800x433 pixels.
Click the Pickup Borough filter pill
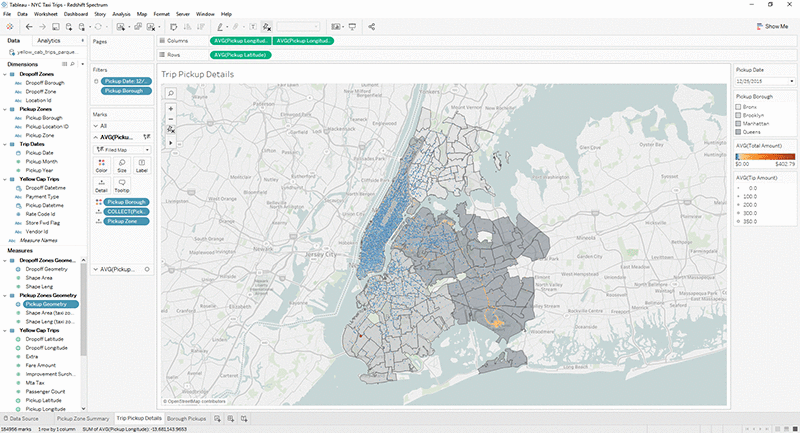(x=126, y=91)
